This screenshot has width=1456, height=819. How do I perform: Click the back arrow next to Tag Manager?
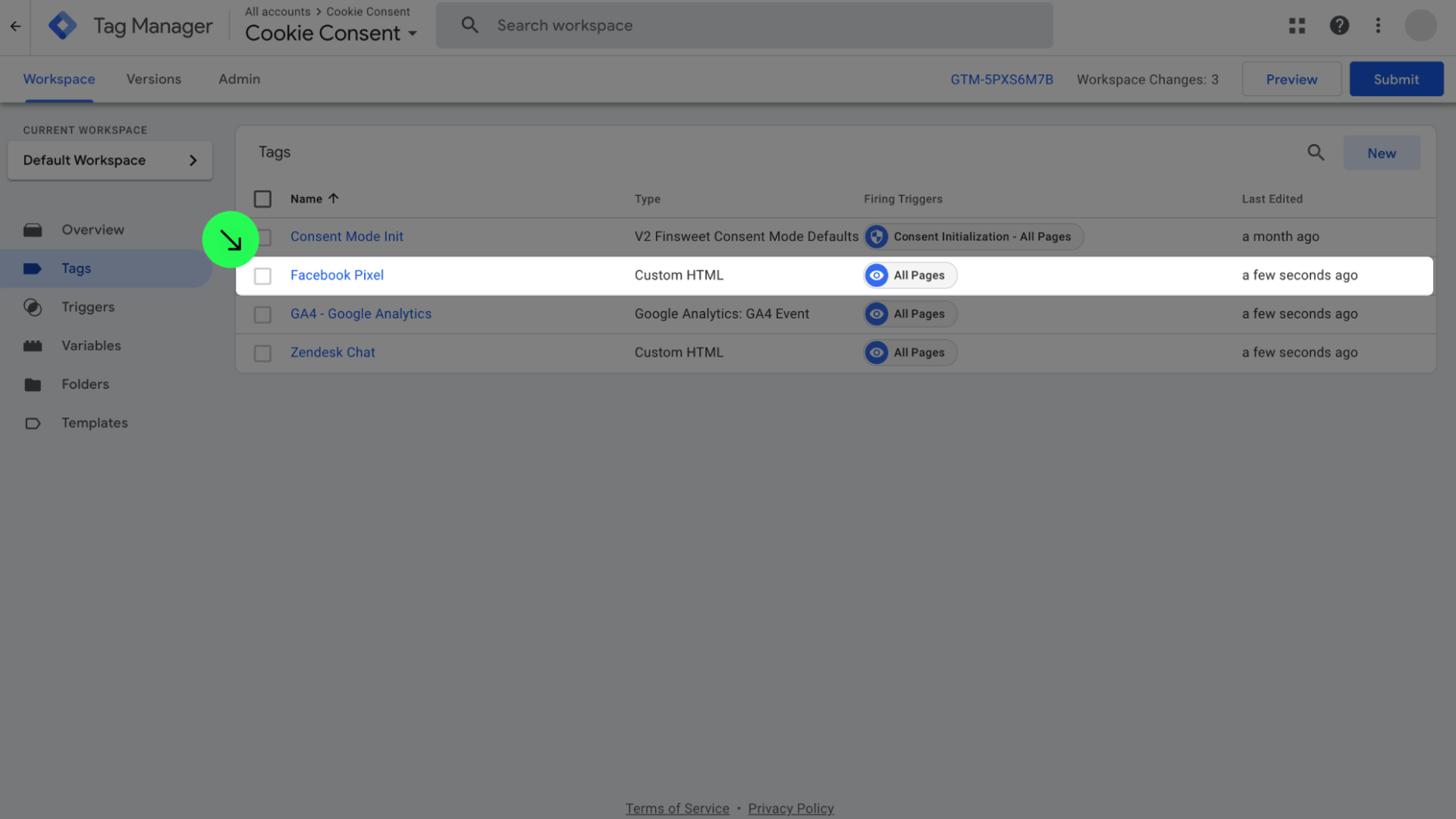click(x=15, y=26)
